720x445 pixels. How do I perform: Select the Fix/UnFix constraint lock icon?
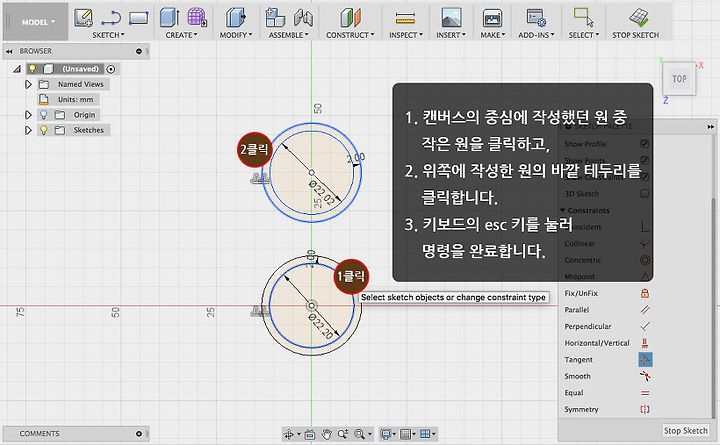click(x=645, y=293)
